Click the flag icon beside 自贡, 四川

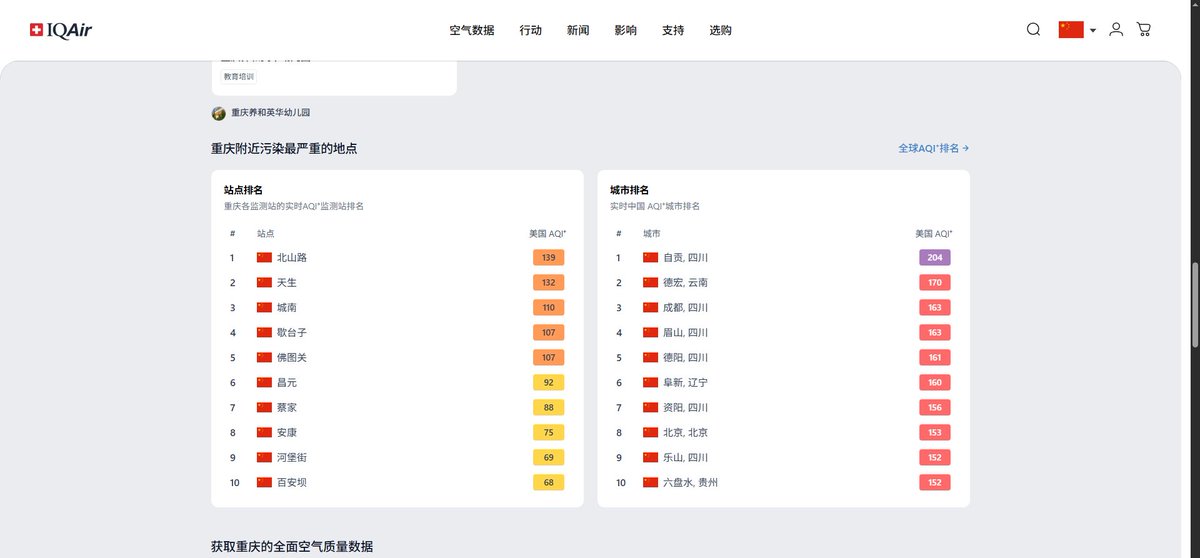click(x=650, y=257)
